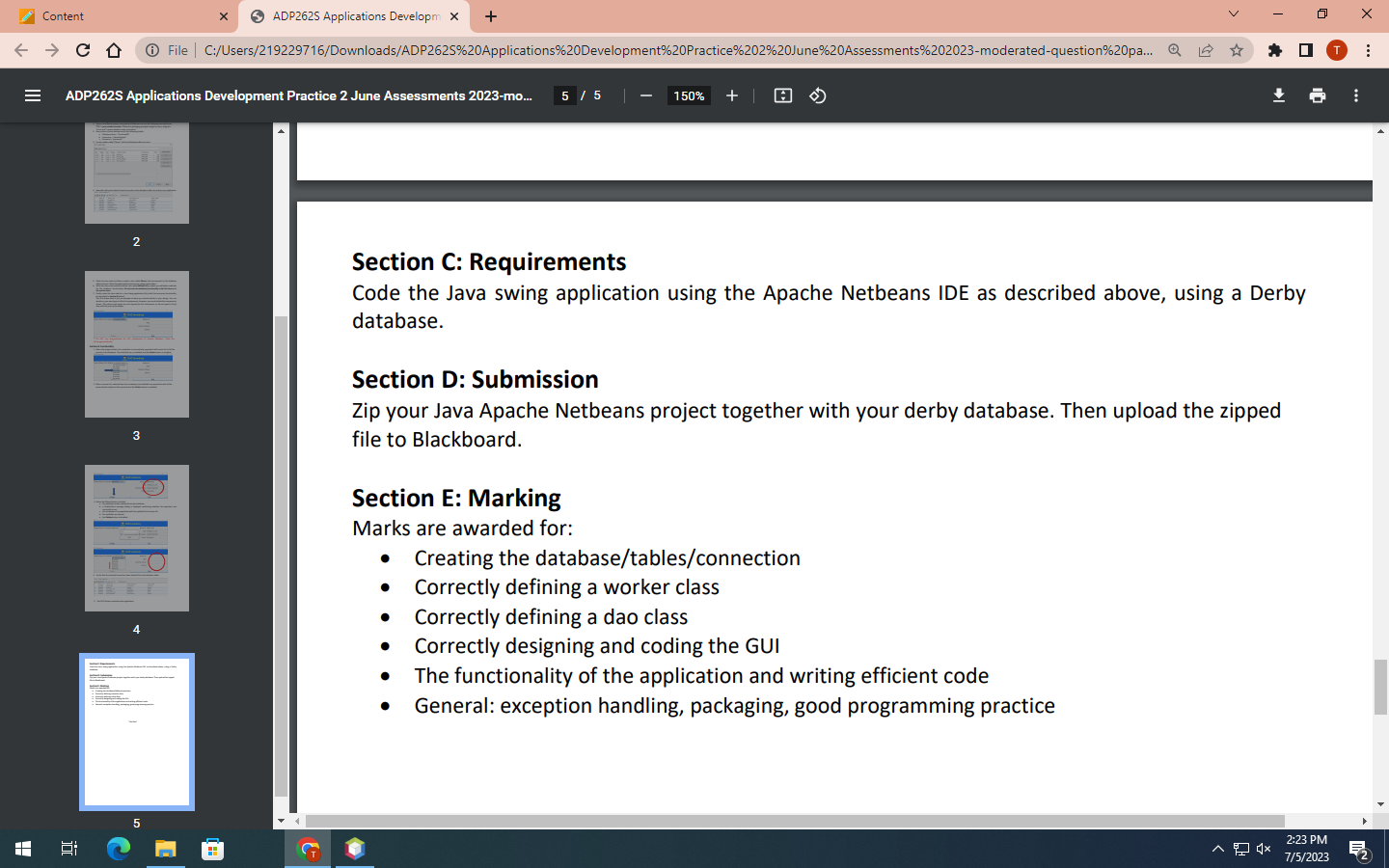
Task: Rotate the PDF page
Action: (817, 95)
